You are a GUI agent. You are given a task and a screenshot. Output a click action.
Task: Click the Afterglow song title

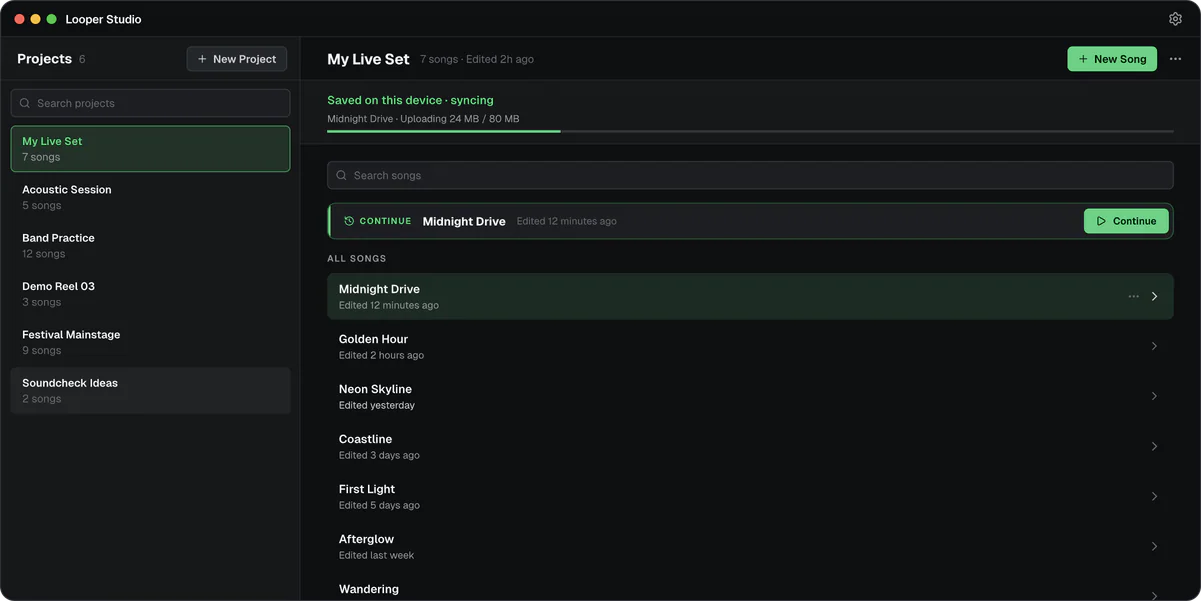click(x=366, y=539)
